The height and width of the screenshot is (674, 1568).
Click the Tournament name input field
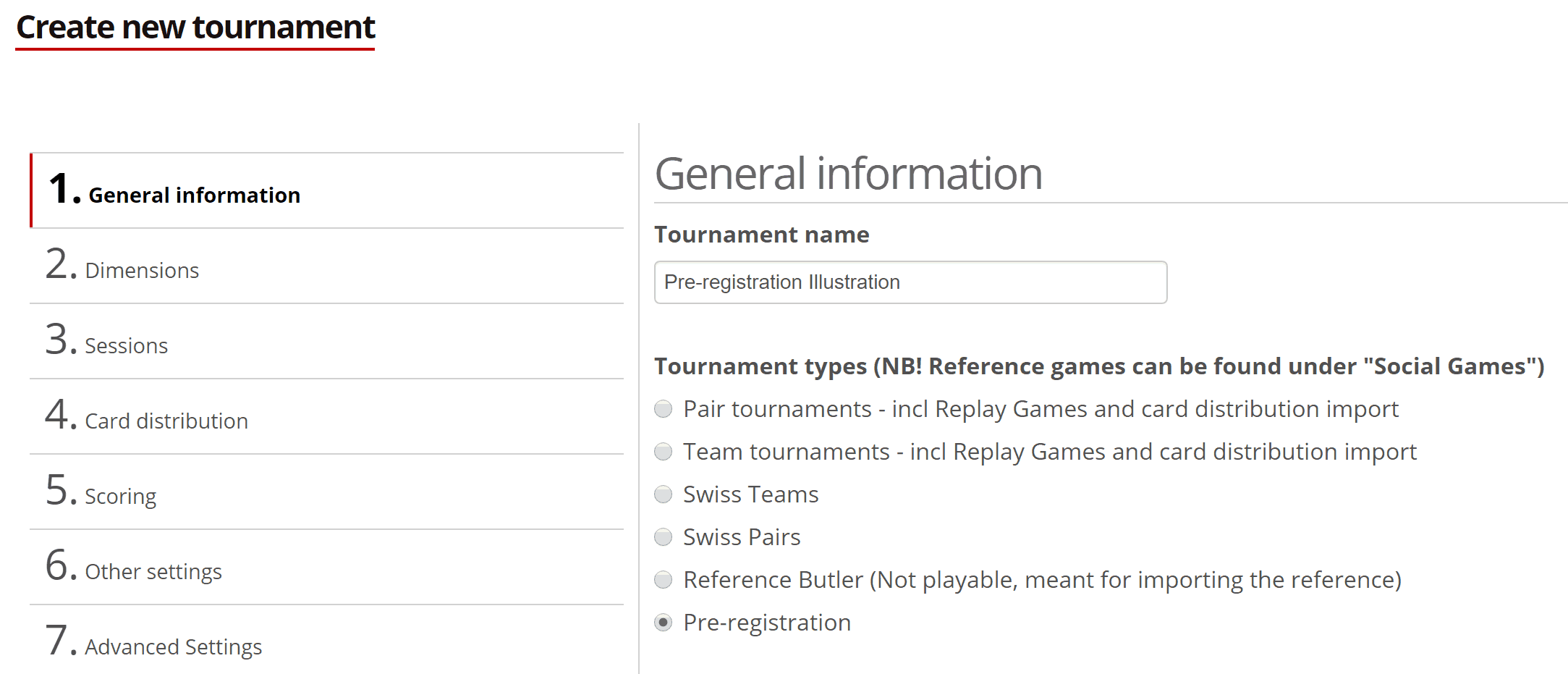tap(910, 282)
